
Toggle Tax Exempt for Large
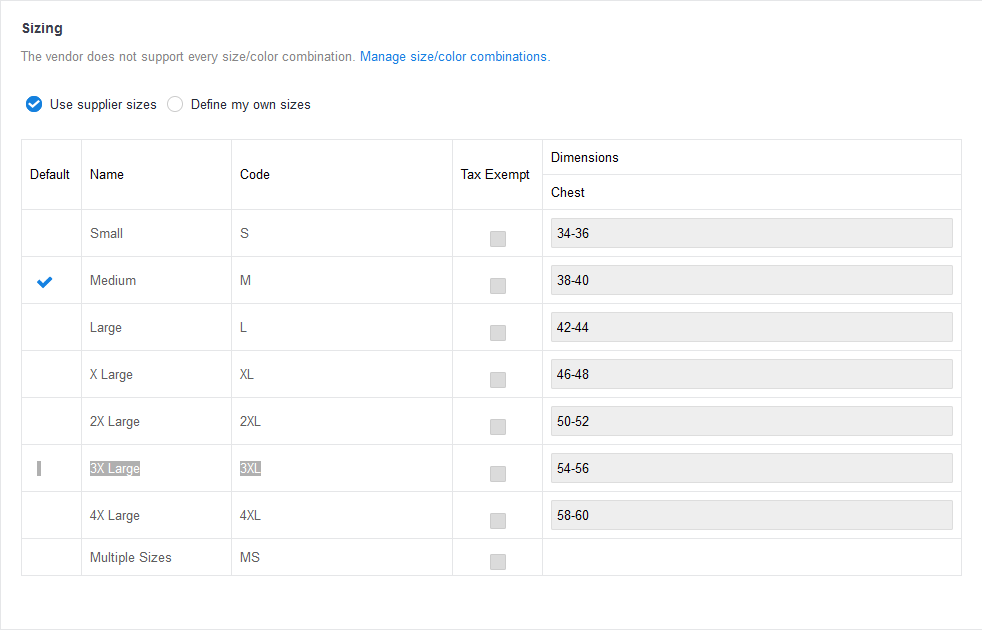(x=497, y=332)
